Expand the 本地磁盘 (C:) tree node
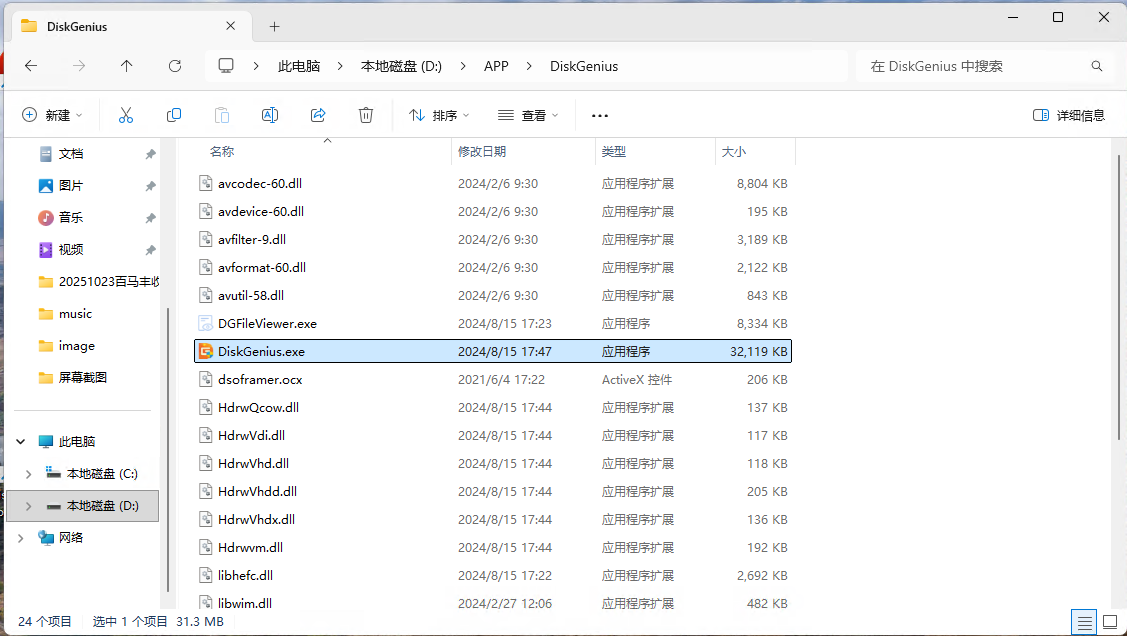 (x=27, y=474)
